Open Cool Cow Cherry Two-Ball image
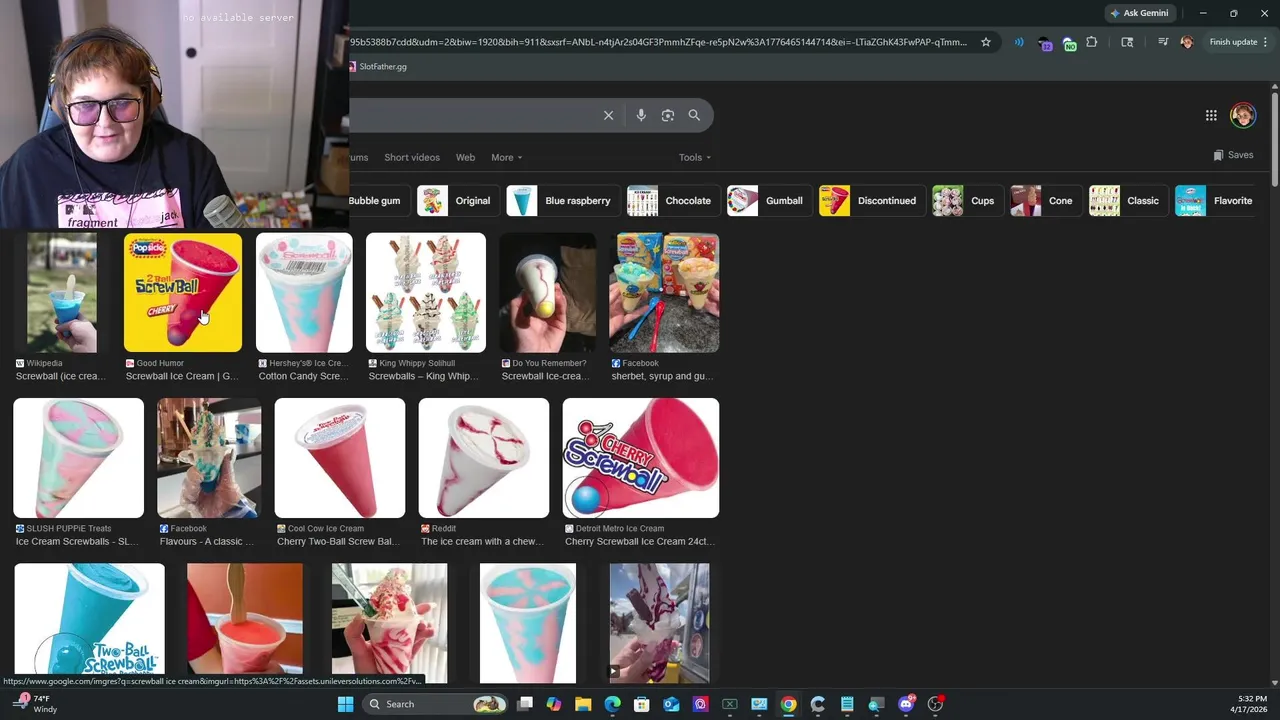 point(340,458)
